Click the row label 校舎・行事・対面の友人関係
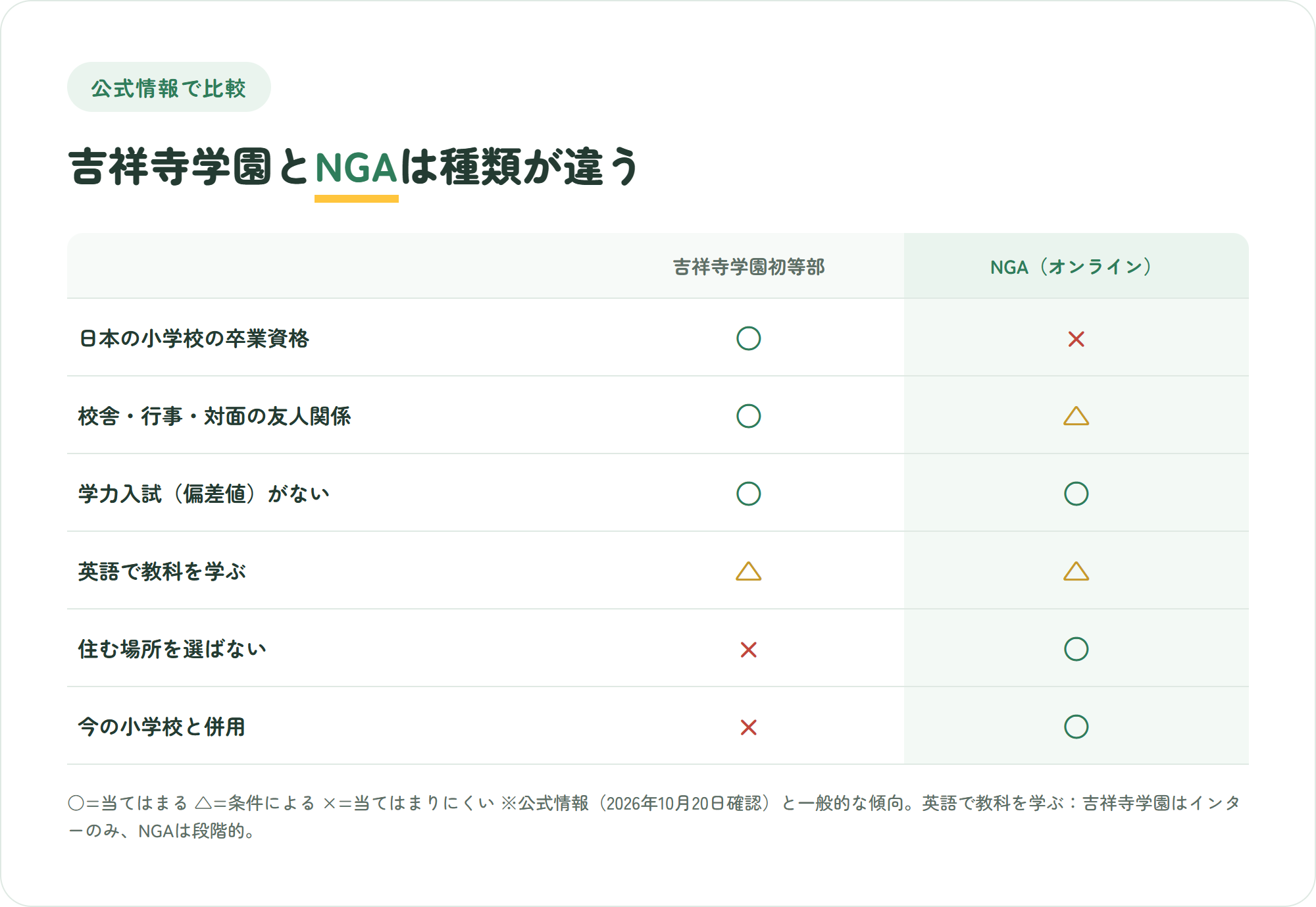 pyautogui.click(x=215, y=416)
